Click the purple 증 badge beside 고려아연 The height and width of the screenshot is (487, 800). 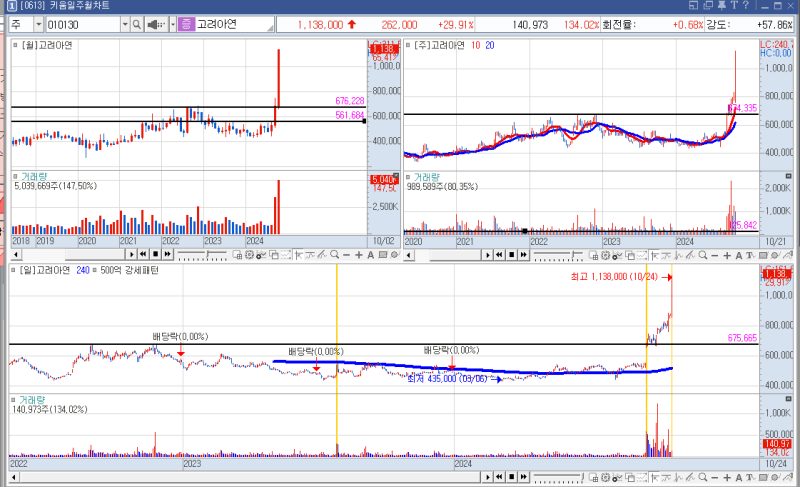pyautogui.click(x=186, y=24)
